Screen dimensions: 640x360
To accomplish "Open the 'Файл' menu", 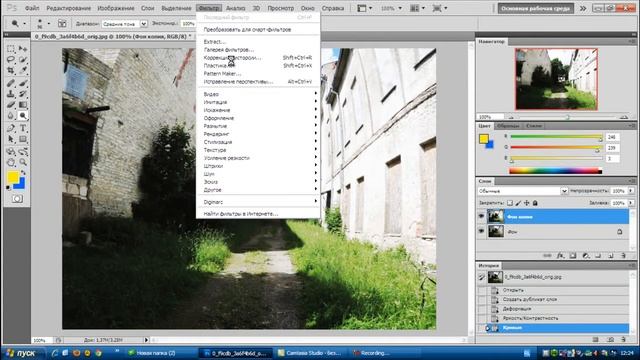I will pos(32,8).
